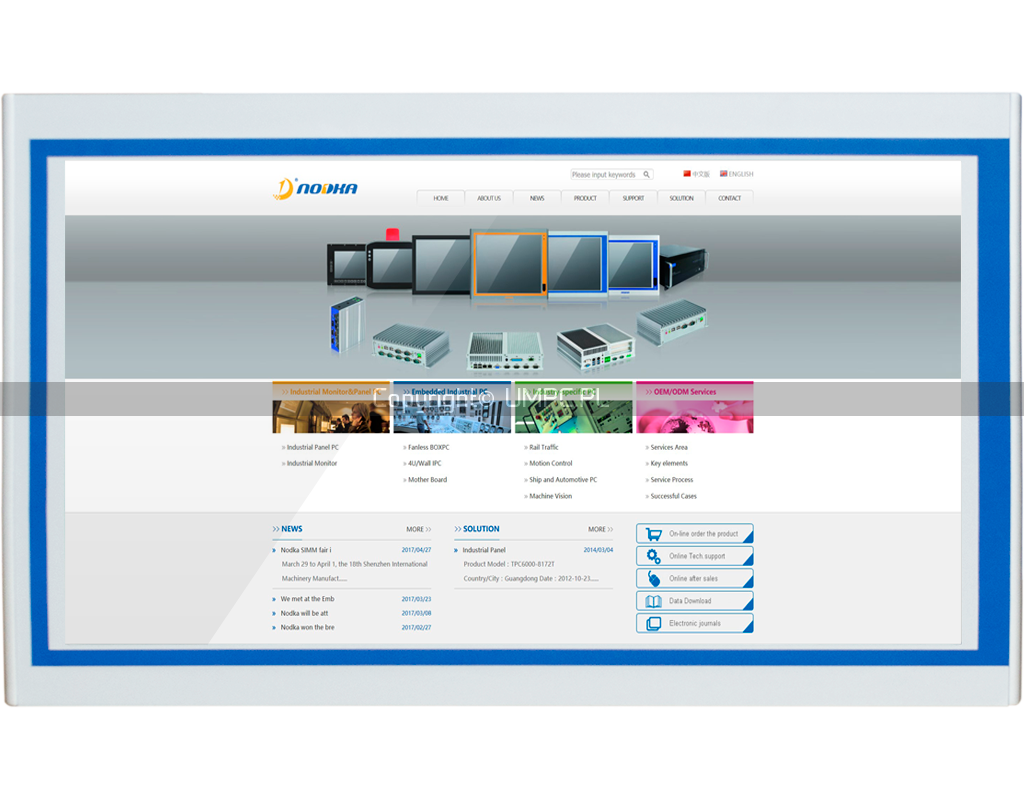The image size is (1024, 800).
Task: Click the Data Download book icon
Action: [653, 601]
